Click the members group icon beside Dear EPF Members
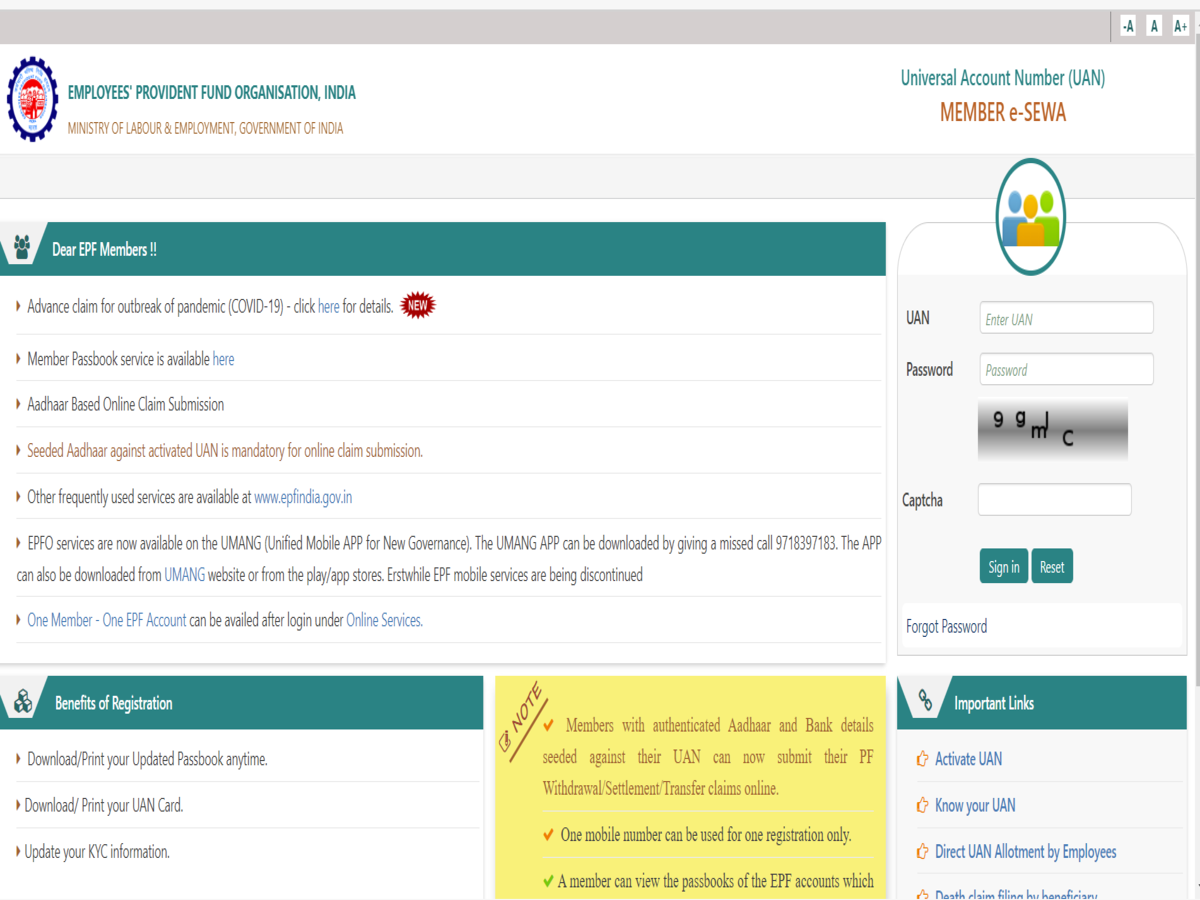 pos(23,248)
